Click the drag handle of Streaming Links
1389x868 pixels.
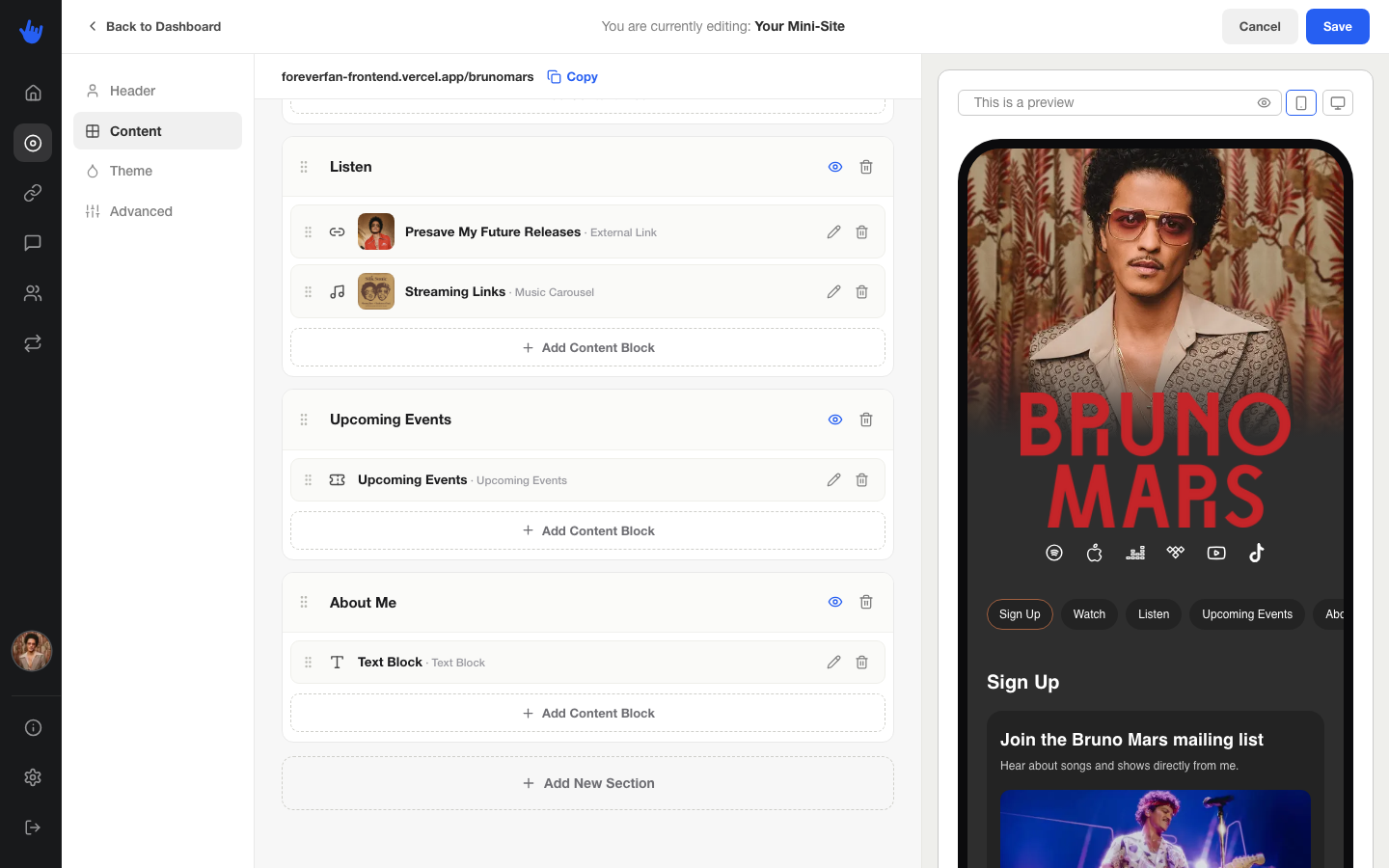[x=309, y=292]
